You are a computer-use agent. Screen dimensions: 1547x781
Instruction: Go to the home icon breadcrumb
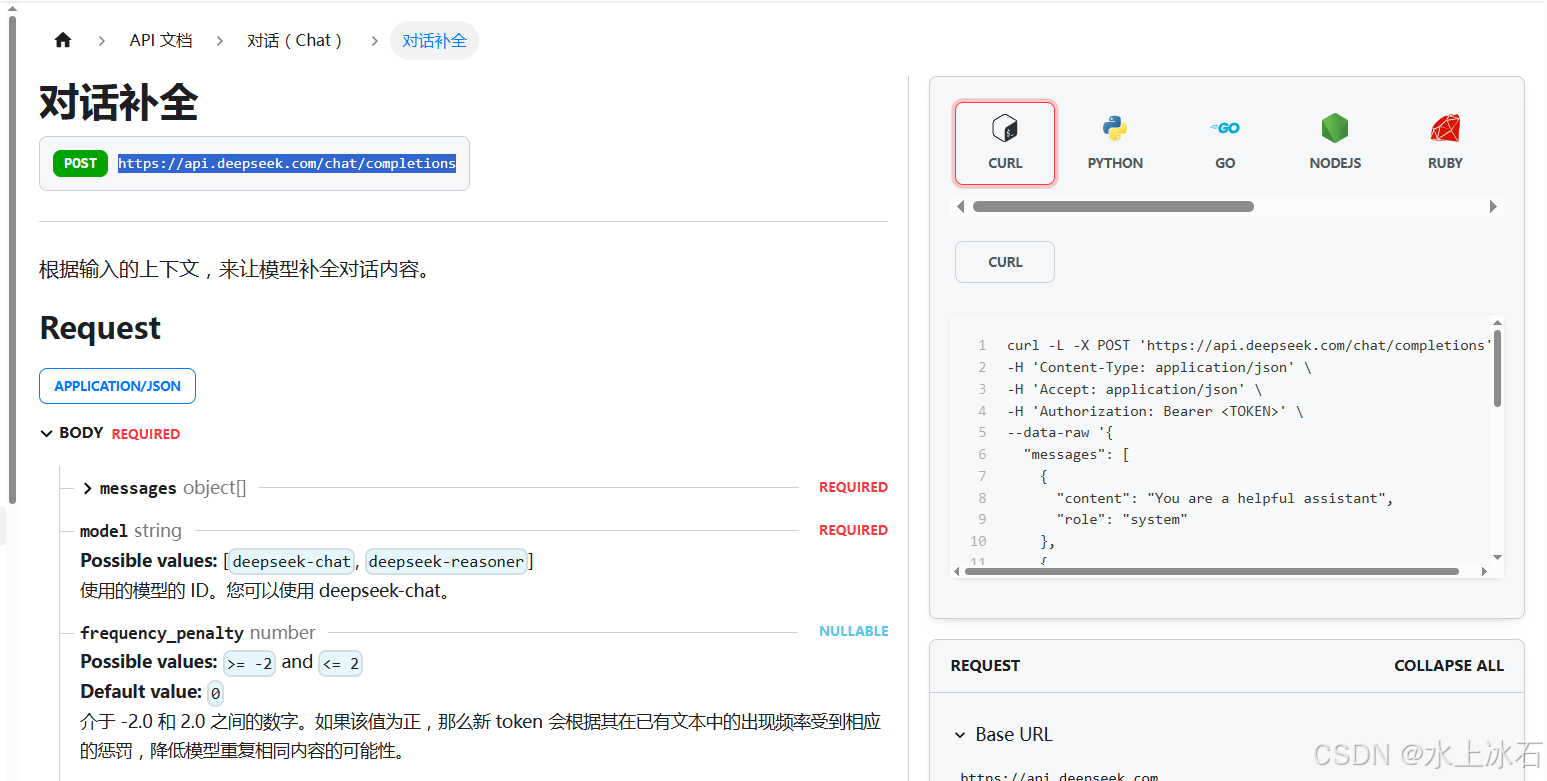coord(63,40)
